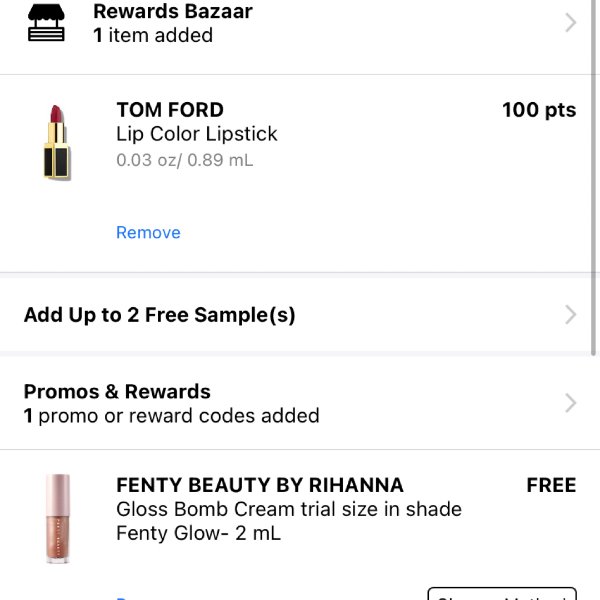600x600 pixels.
Task: Tap the '1 item added' subtitle
Action: click(x=153, y=35)
